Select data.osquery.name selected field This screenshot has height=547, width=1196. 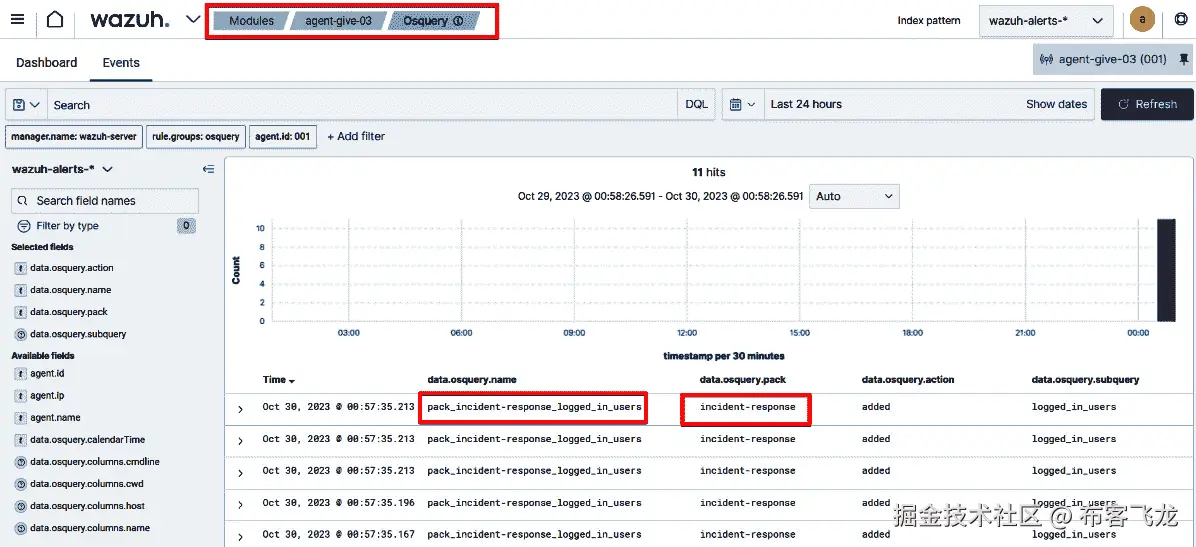click(70, 290)
